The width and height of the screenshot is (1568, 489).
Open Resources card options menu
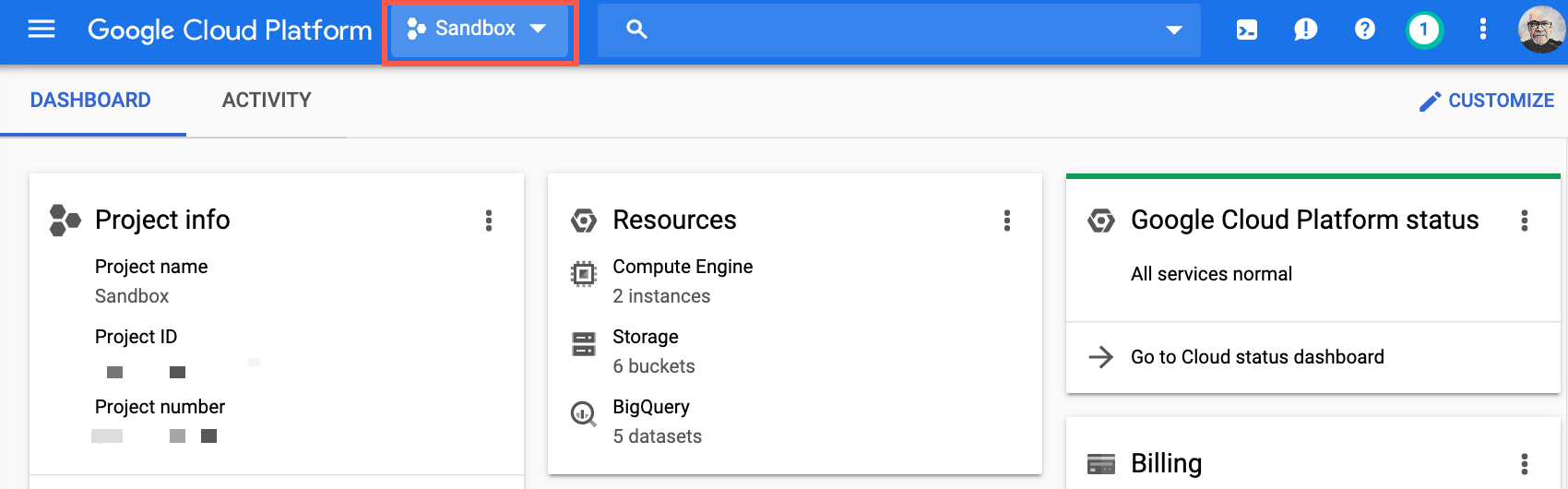pos(1006,221)
